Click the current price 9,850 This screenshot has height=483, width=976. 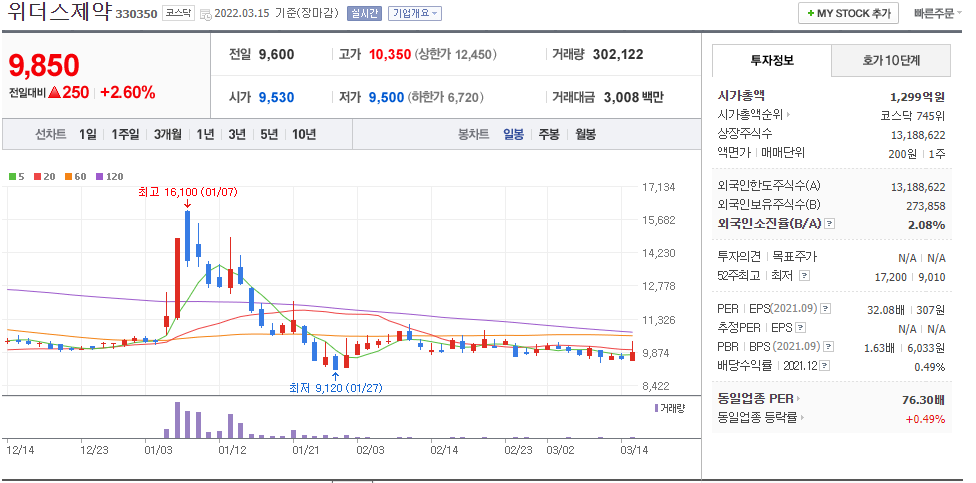click(44, 65)
